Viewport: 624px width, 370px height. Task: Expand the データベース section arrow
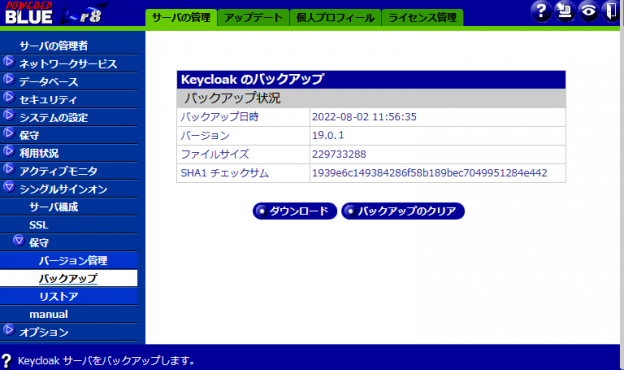pyautogui.click(x=9, y=80)
